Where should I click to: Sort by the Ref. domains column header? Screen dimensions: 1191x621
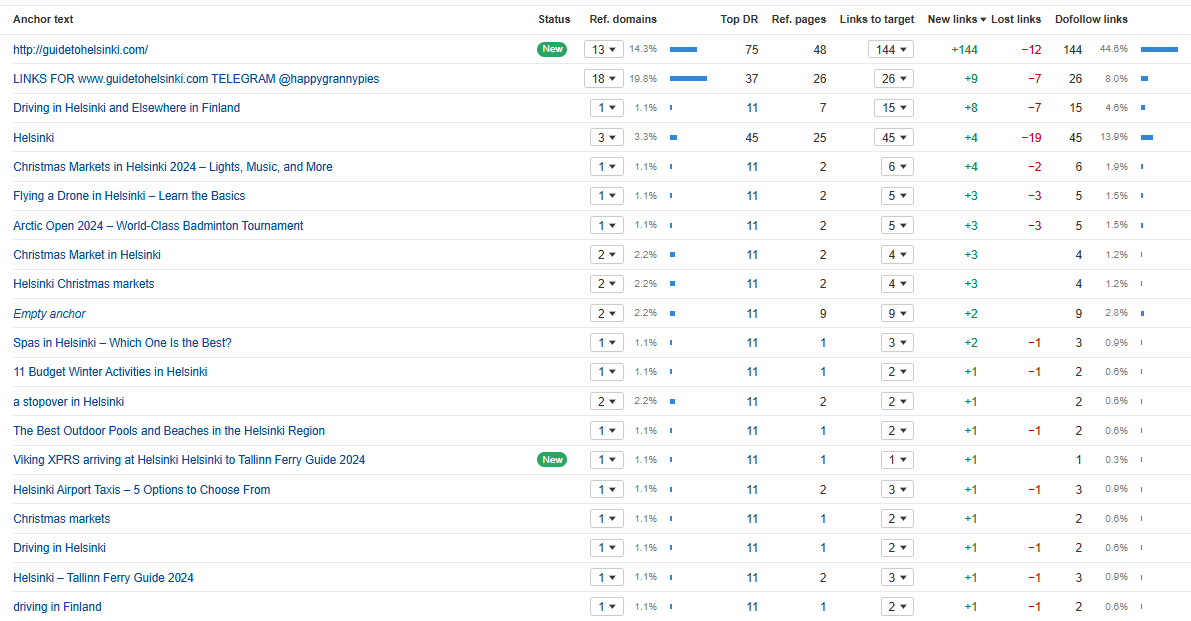tap(623, 19)
